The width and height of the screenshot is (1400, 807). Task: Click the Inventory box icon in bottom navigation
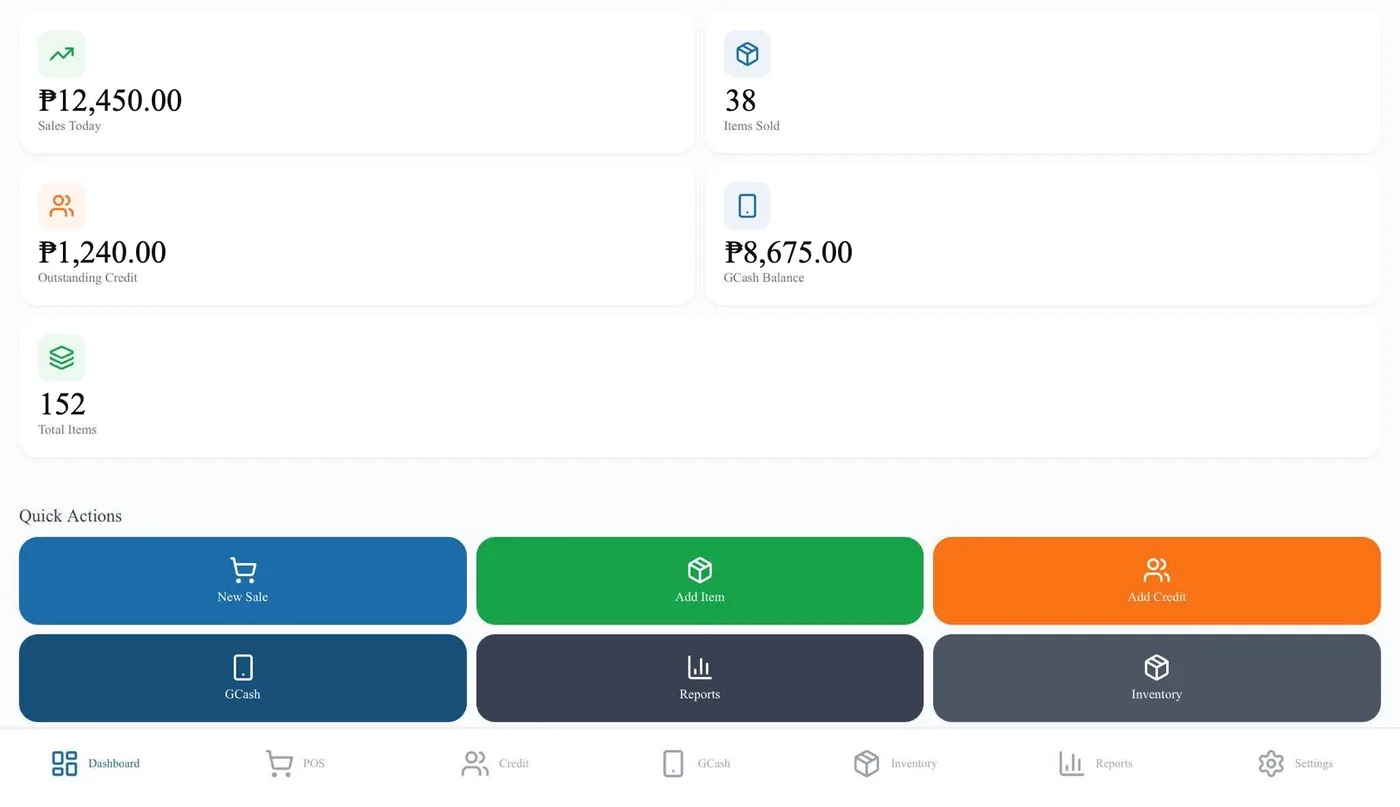867,764
